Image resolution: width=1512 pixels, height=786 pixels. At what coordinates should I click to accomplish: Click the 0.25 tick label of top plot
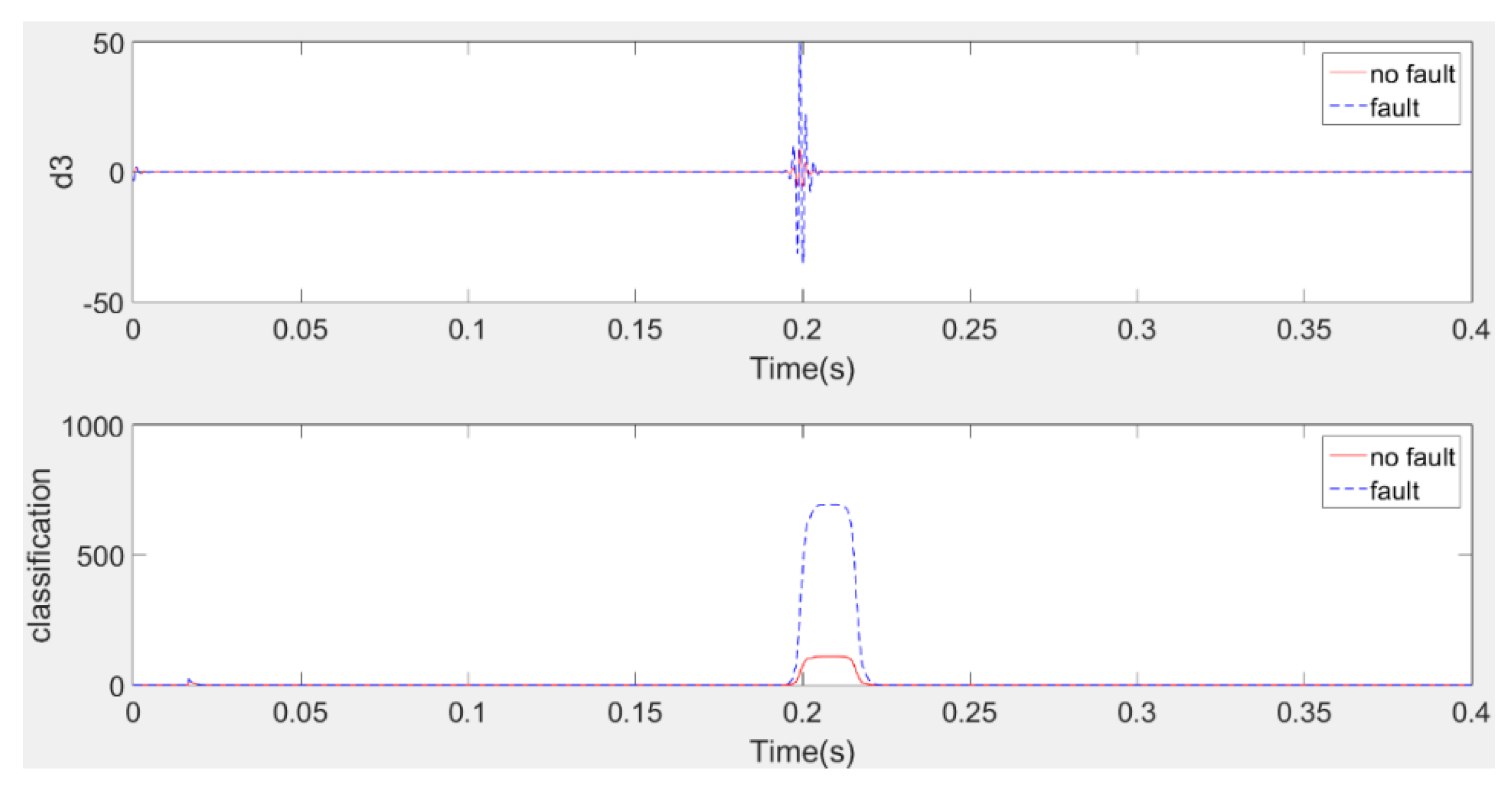[969, 330]
